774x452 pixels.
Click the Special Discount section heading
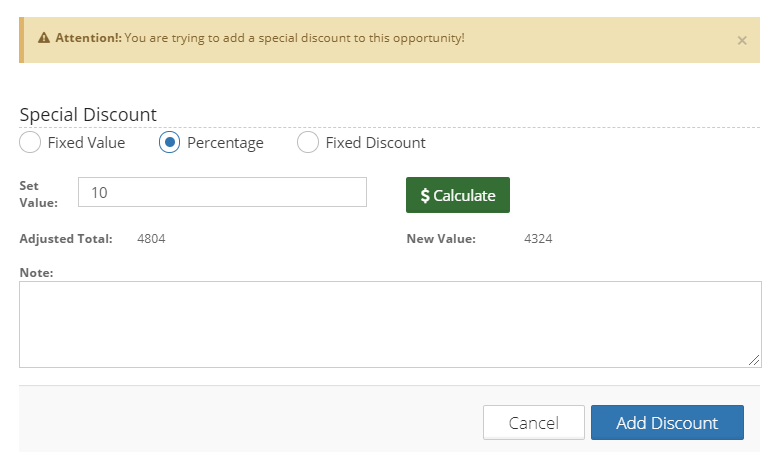(88, 114)
